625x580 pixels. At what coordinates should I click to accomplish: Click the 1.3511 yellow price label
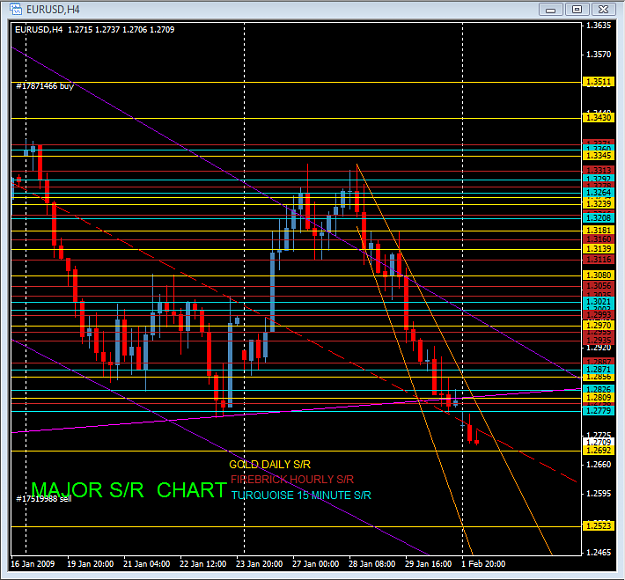[598, 82]
